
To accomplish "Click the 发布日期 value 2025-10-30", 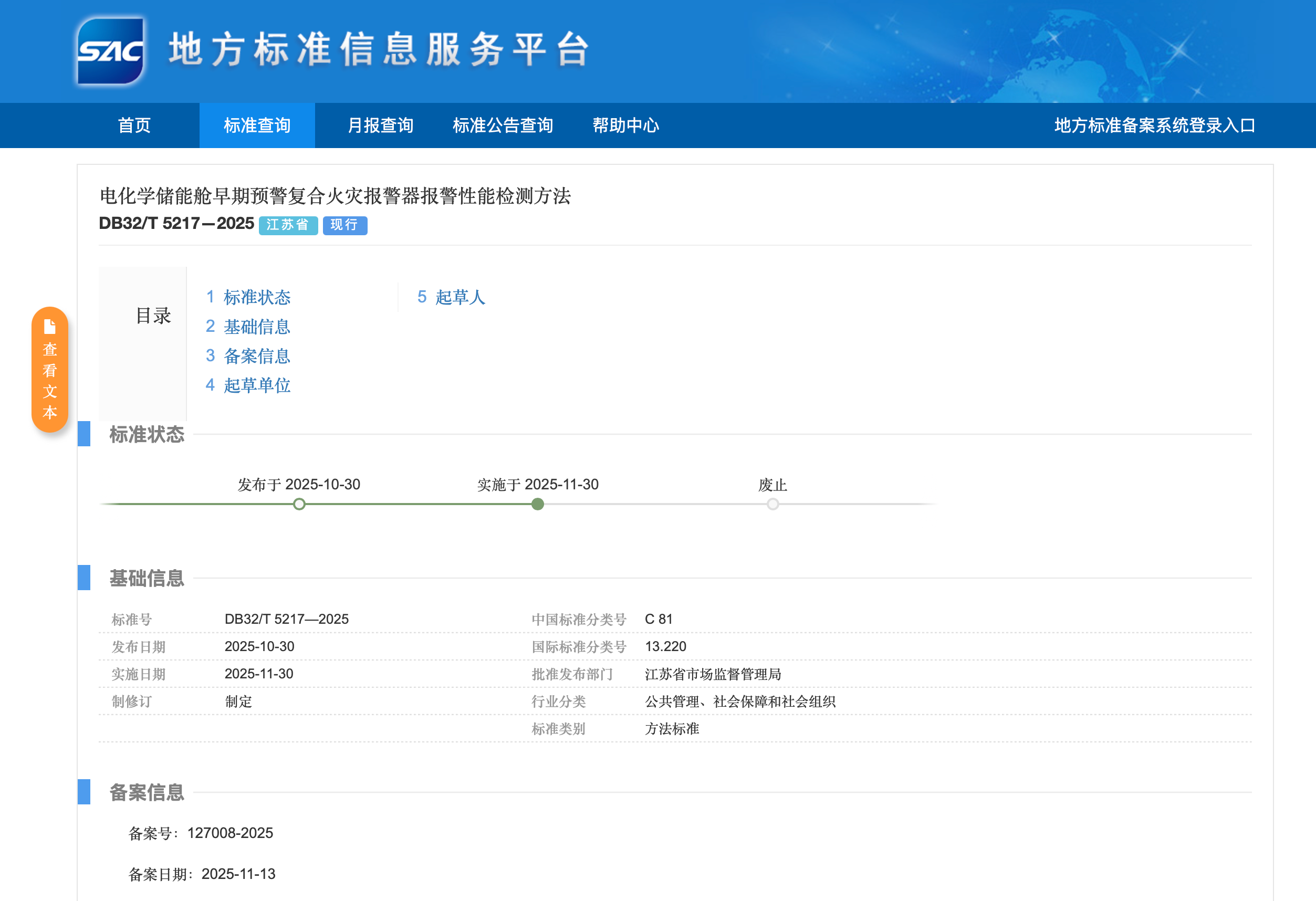I will tap(259, 646).
